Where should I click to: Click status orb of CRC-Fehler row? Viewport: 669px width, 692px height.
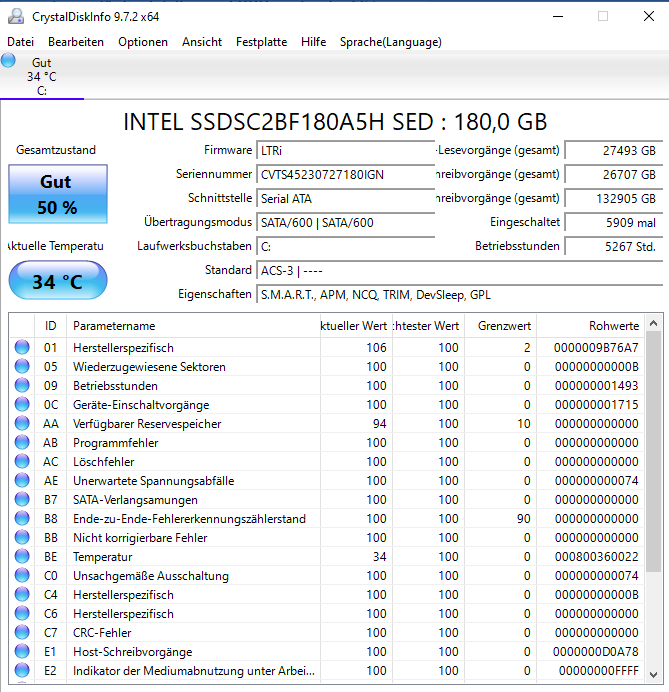click(22, 632)
